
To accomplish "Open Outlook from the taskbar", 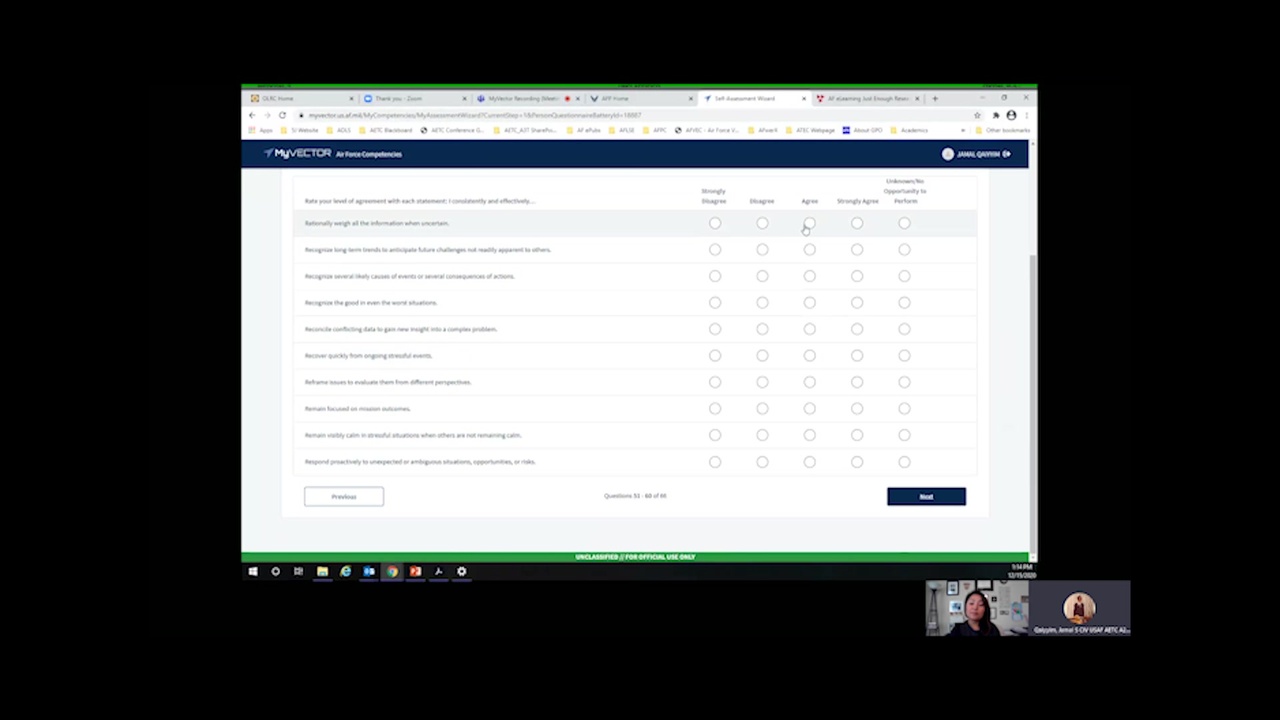I will coord(368,572).
